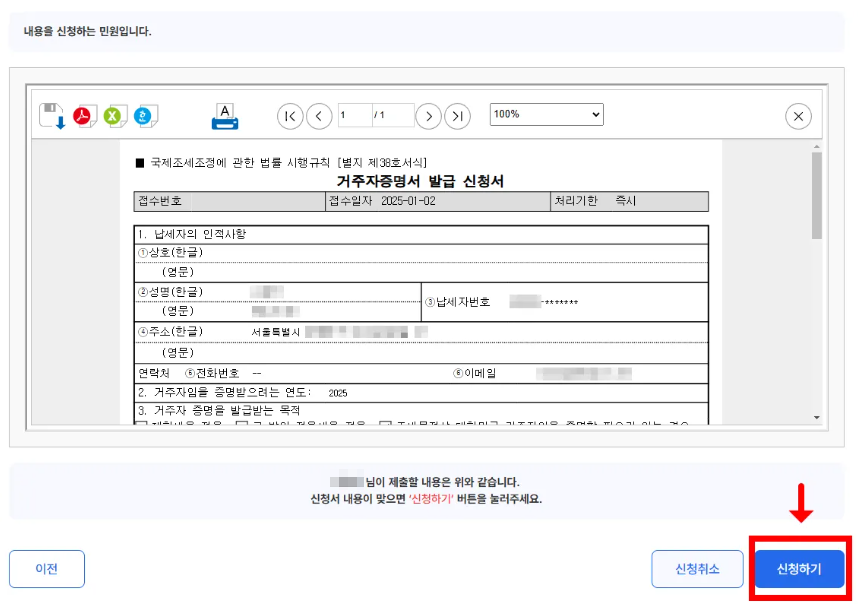
Task: Click the title text 거주자증명서 발급 신청서
Action: (x=420, y=181)
